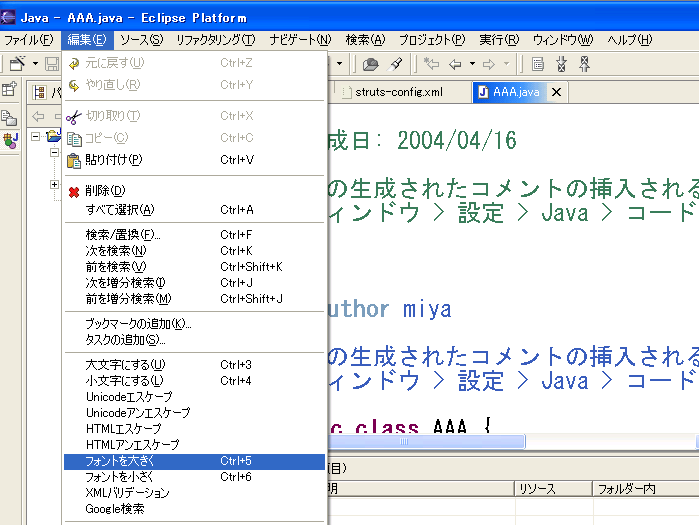
Task: Choose XMLバリデーション entry
Action: (194, 493)
